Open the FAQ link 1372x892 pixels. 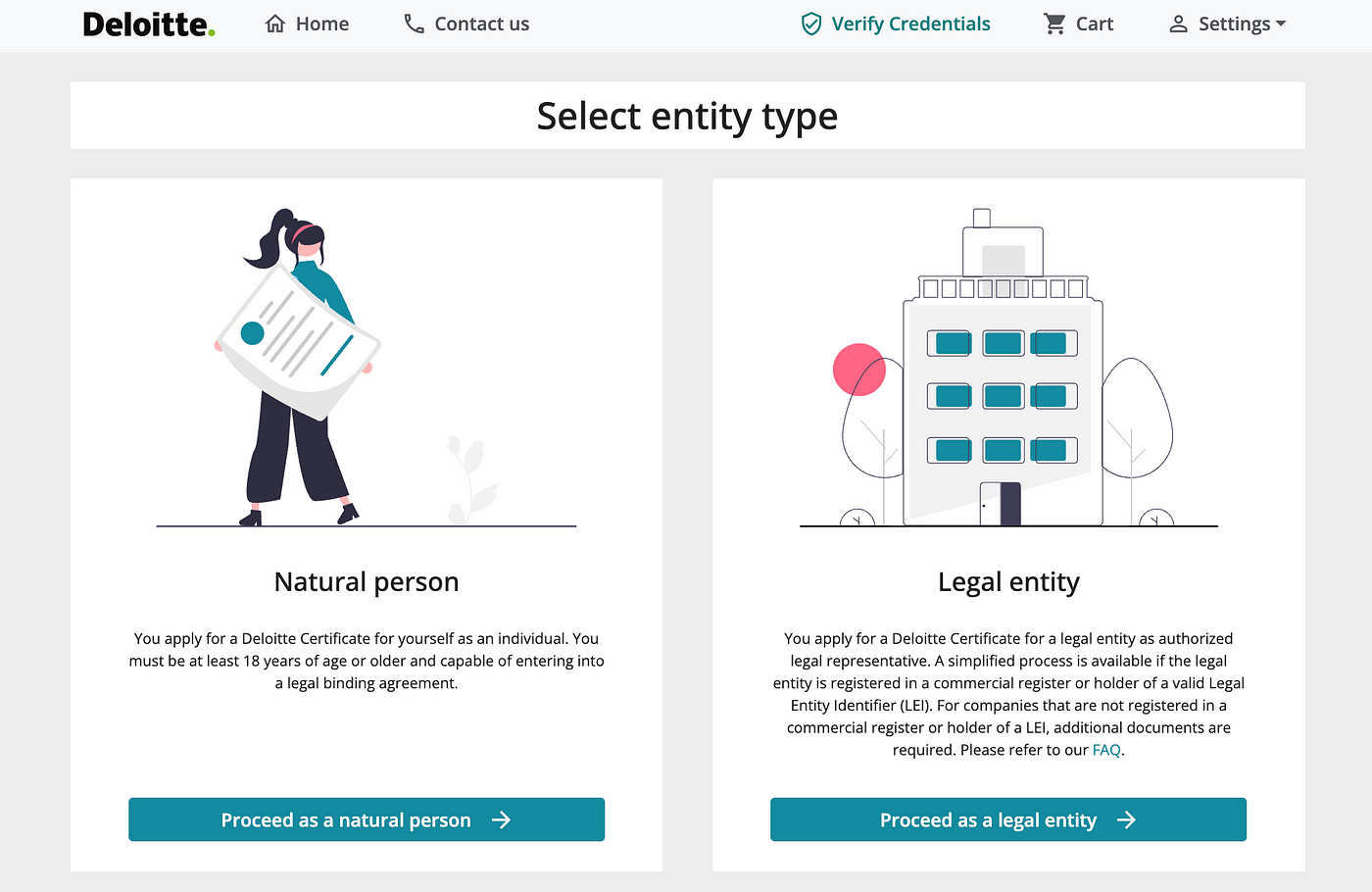coord(1106,750)
